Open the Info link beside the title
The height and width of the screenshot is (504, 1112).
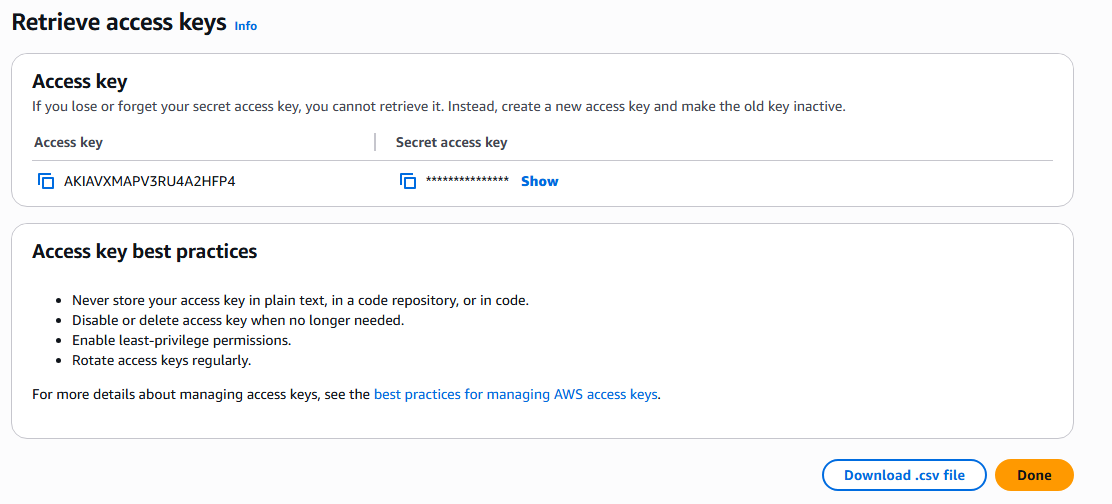coord(245,26)
